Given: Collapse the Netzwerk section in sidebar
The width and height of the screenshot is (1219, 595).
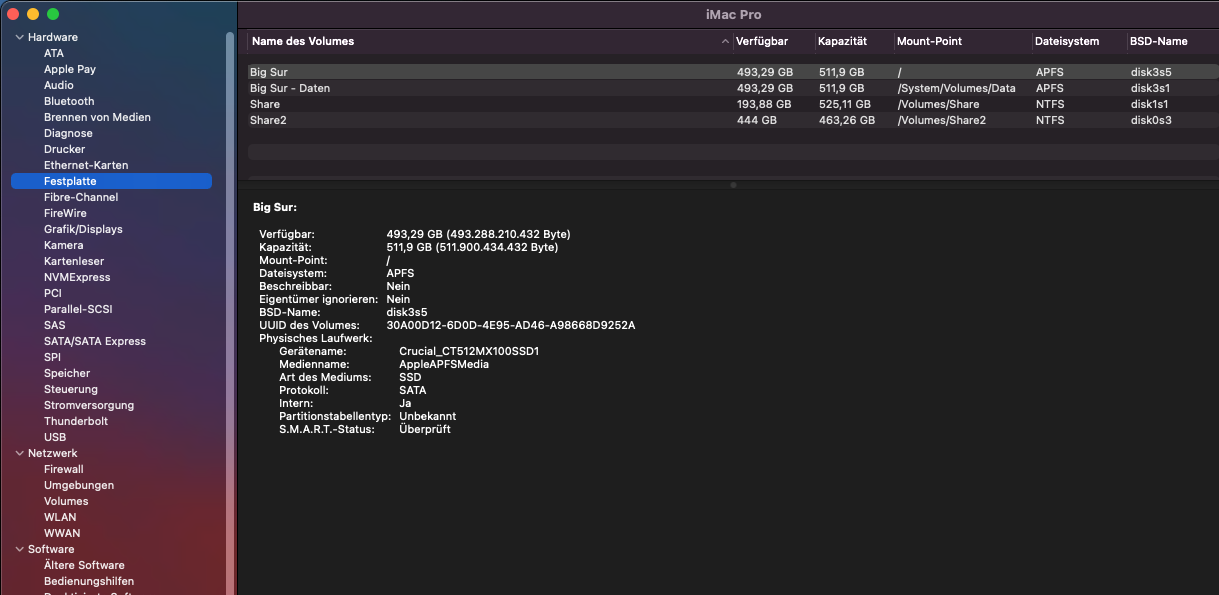Looking at the screenshot, I should click(x=19, y=453).
